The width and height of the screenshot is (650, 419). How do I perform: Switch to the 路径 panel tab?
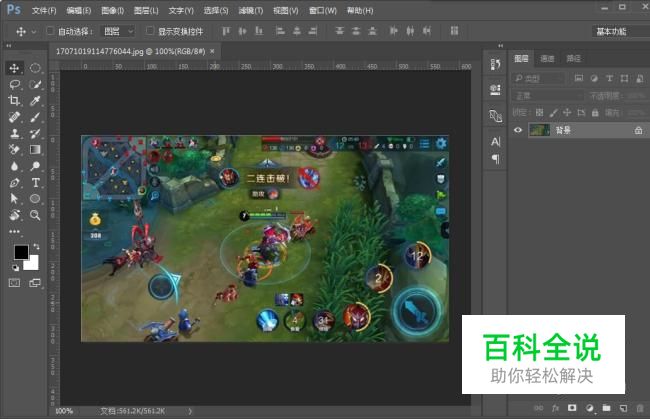[573, 58]
